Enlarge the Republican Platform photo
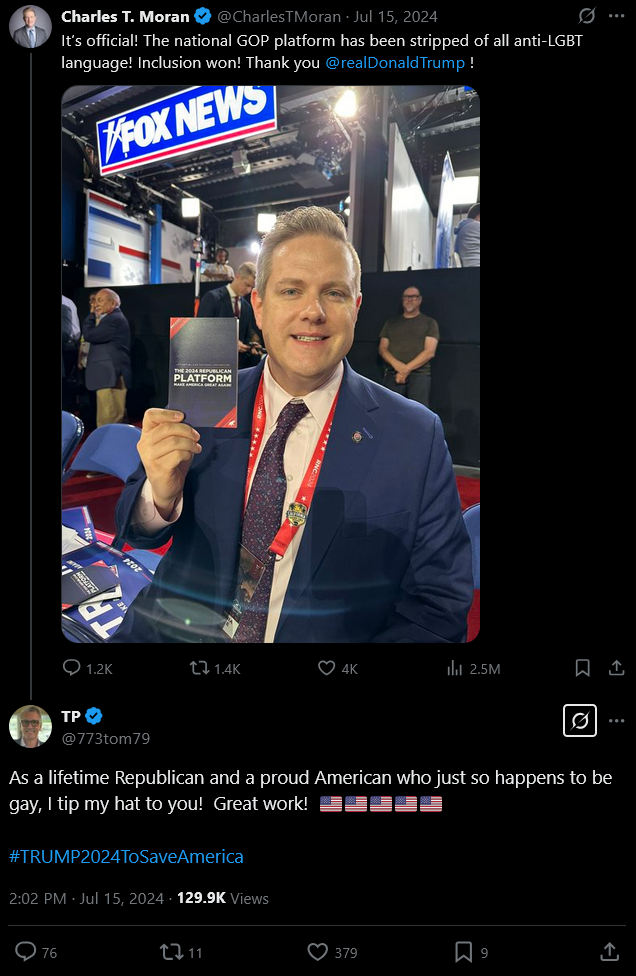This screenshot has height=976, width=636. point(271,364)
